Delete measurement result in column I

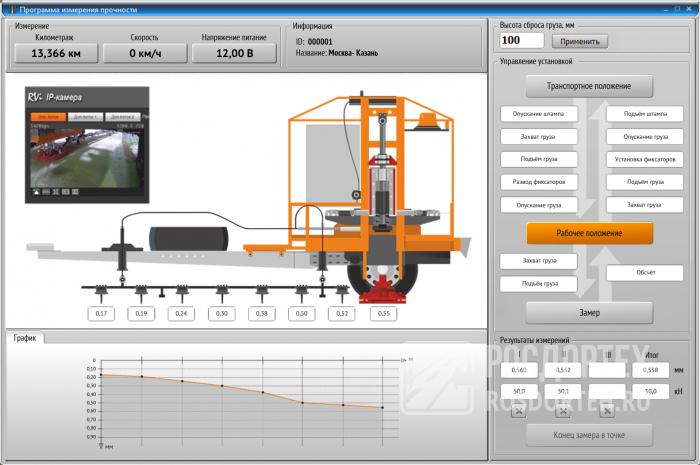[518, 411]
